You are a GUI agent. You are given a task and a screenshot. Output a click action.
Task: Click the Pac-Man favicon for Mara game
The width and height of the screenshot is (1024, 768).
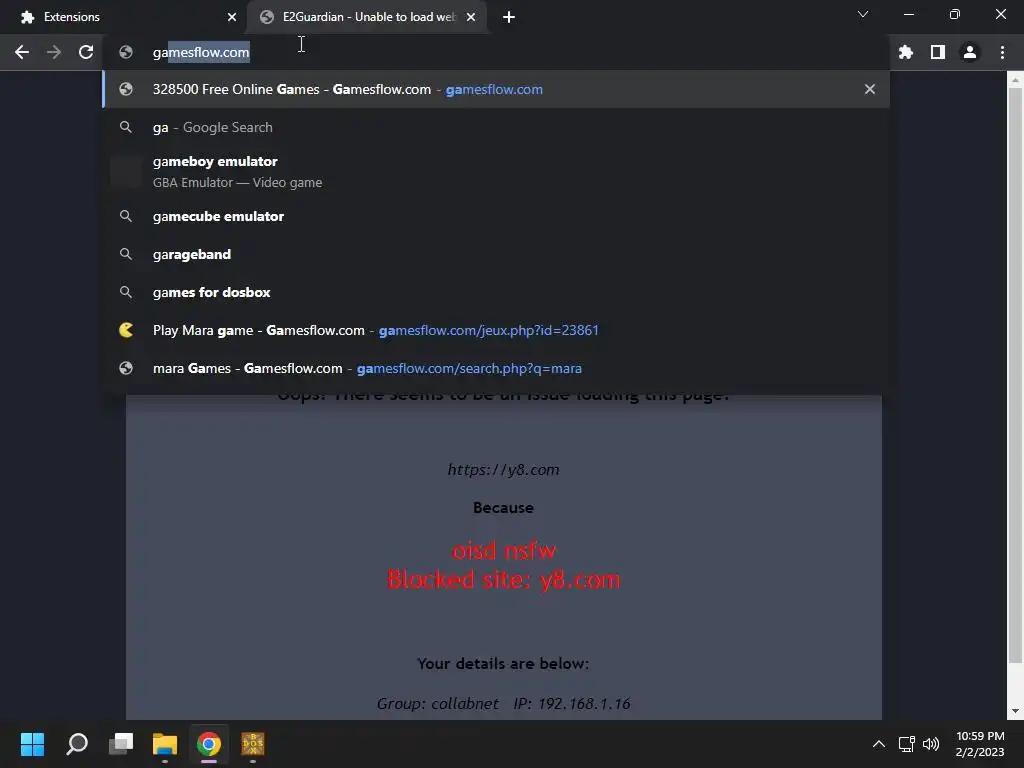tap(126, 330)
